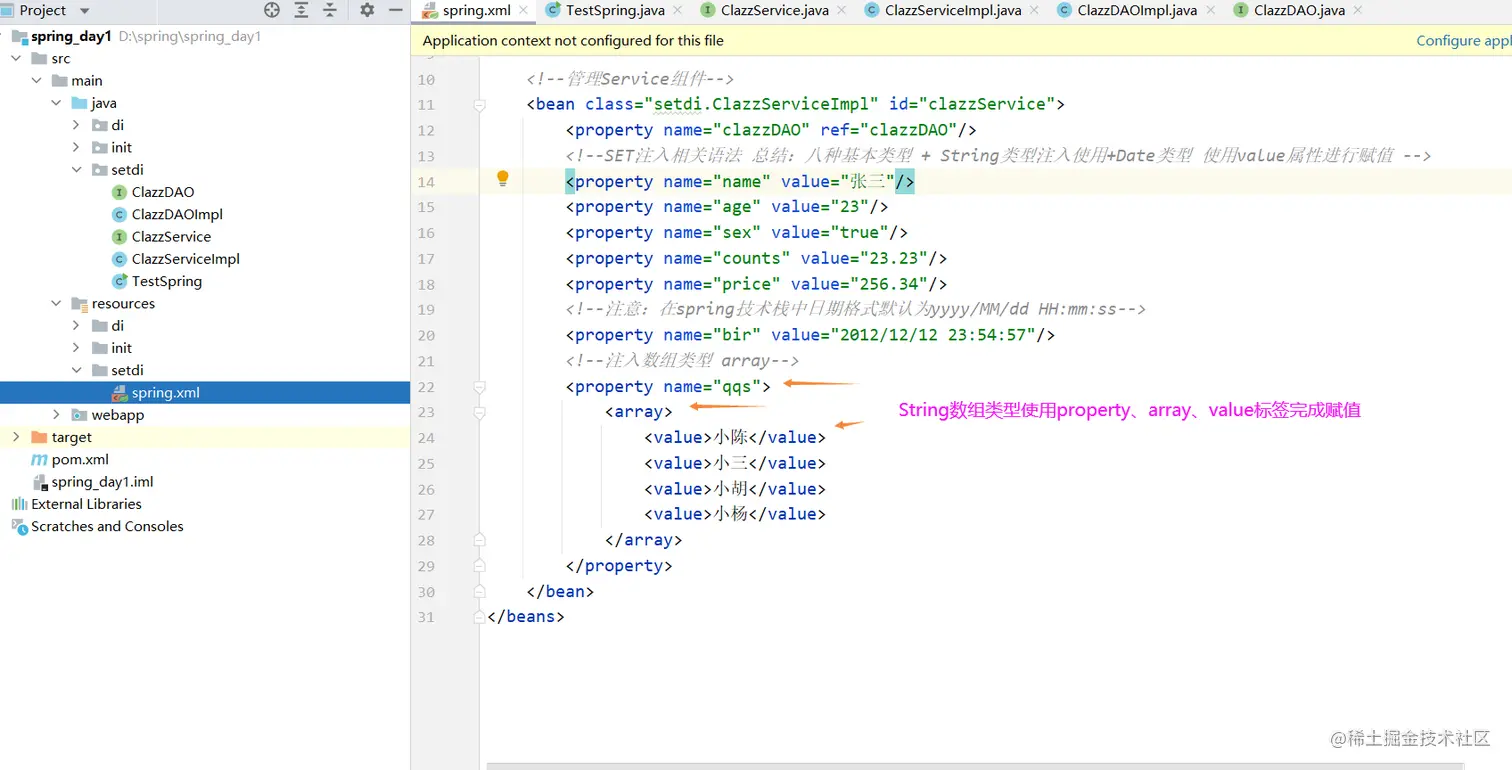Open Project panel settings gear
This screenshot has height=770, width=1512.
pyautogui.click(x=367, y=10)
